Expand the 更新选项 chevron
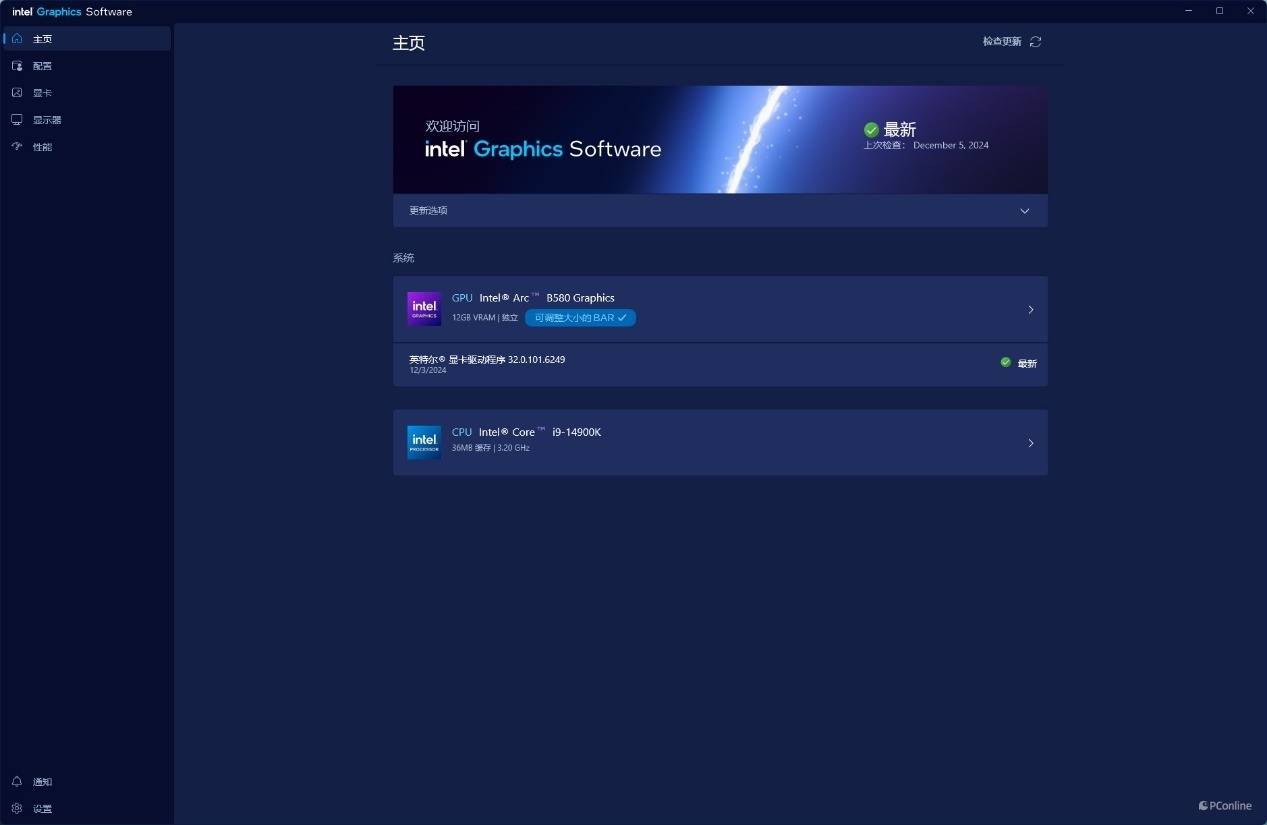Viewport: 1267px width, 825px height. click(x=1025, y=211)
